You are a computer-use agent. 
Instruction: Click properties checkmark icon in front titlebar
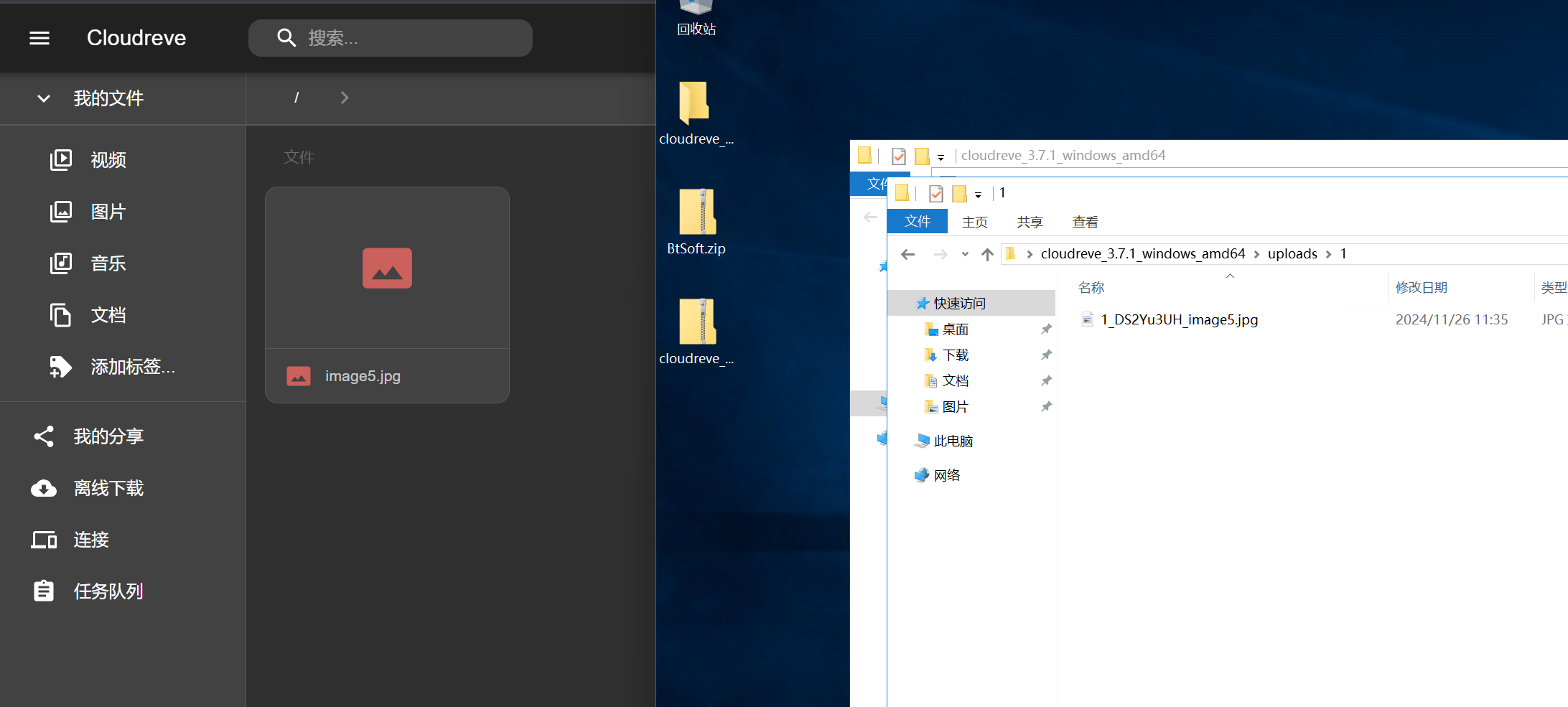tap(935, 193)
